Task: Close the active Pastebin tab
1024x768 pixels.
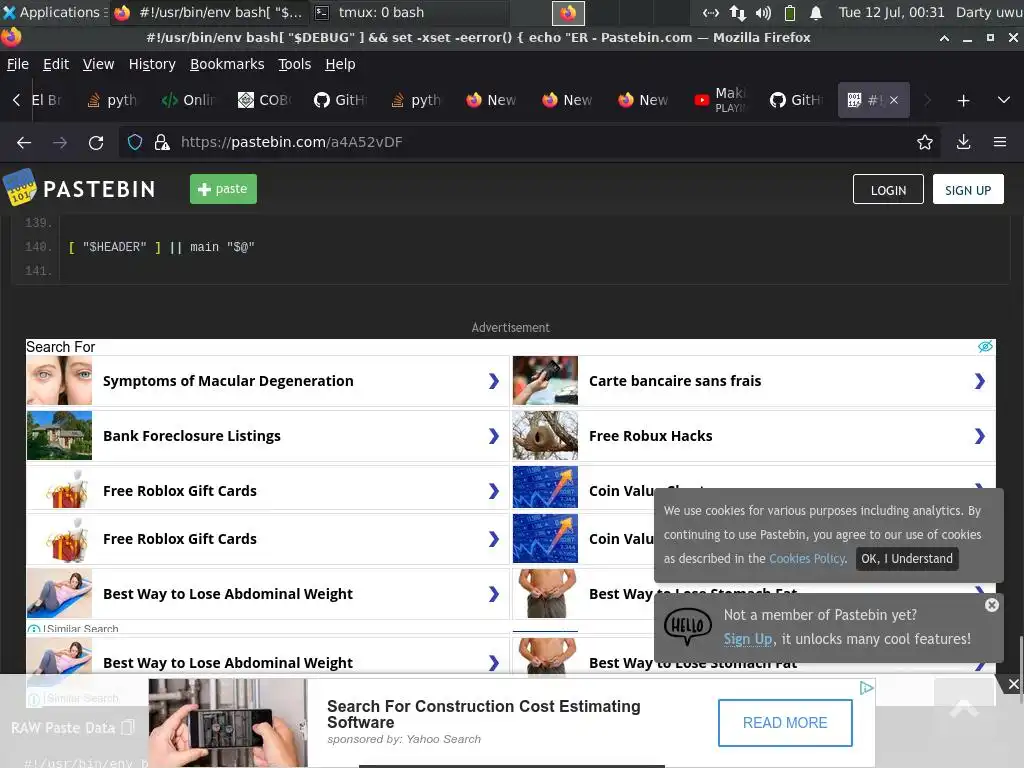Action: click(x=894, y=100)
